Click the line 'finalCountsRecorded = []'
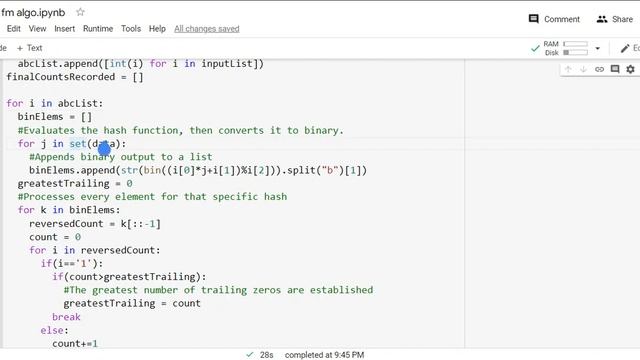The height and width of the screenshot is (360, 640). coord(75,77)
